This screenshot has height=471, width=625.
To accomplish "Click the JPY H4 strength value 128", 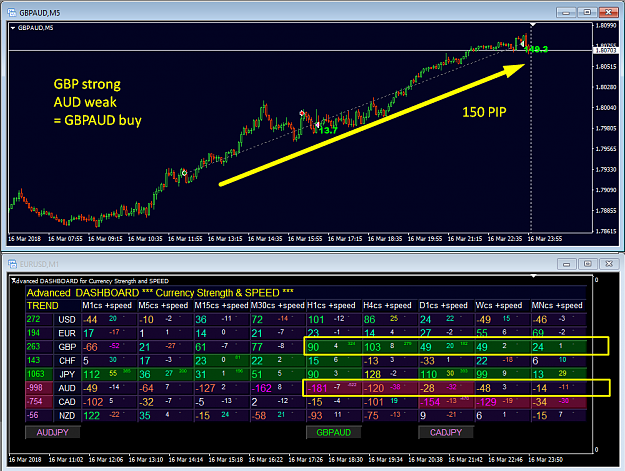I will click(x=373, y=375).
